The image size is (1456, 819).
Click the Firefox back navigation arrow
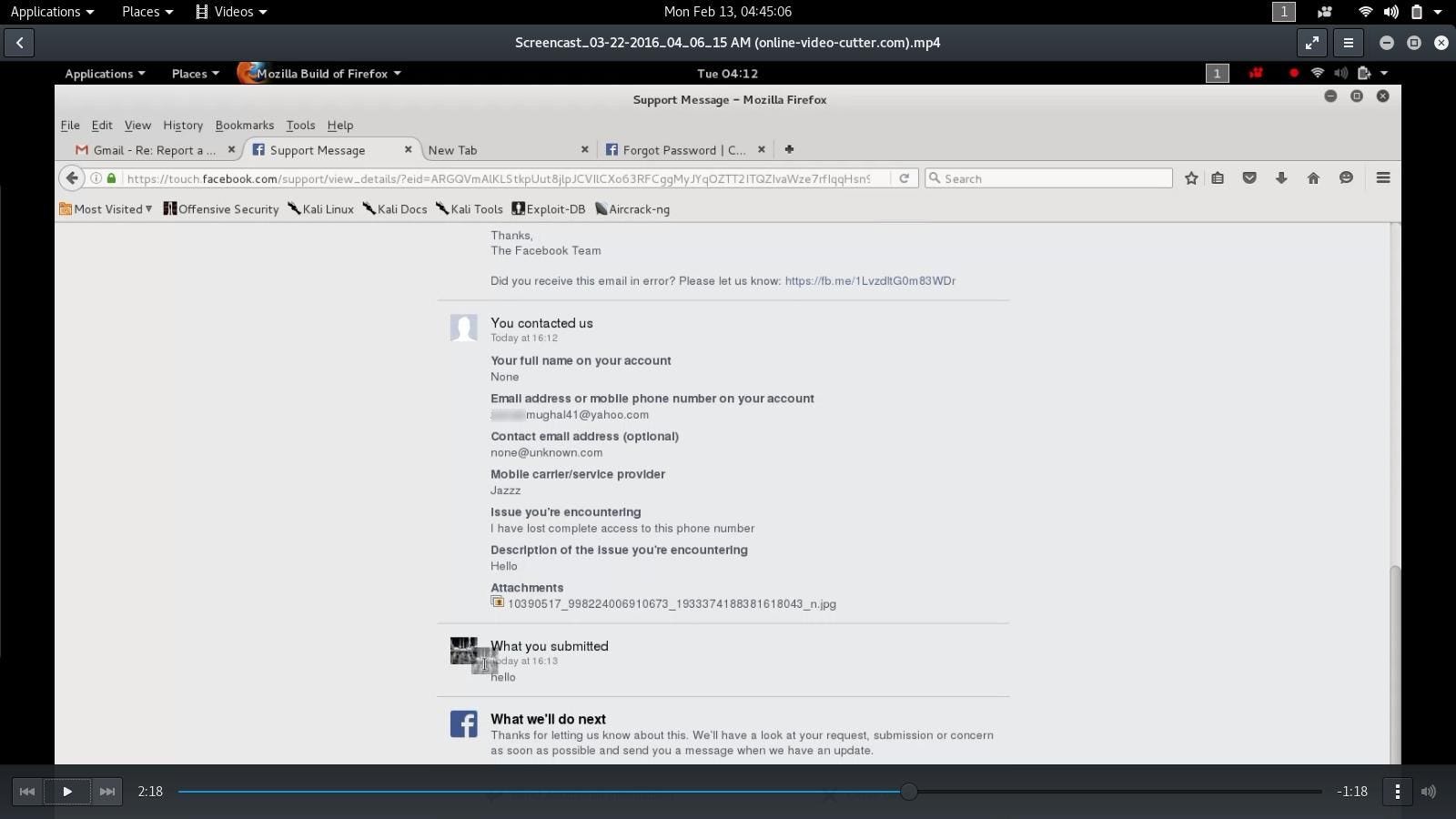[72, 178]
